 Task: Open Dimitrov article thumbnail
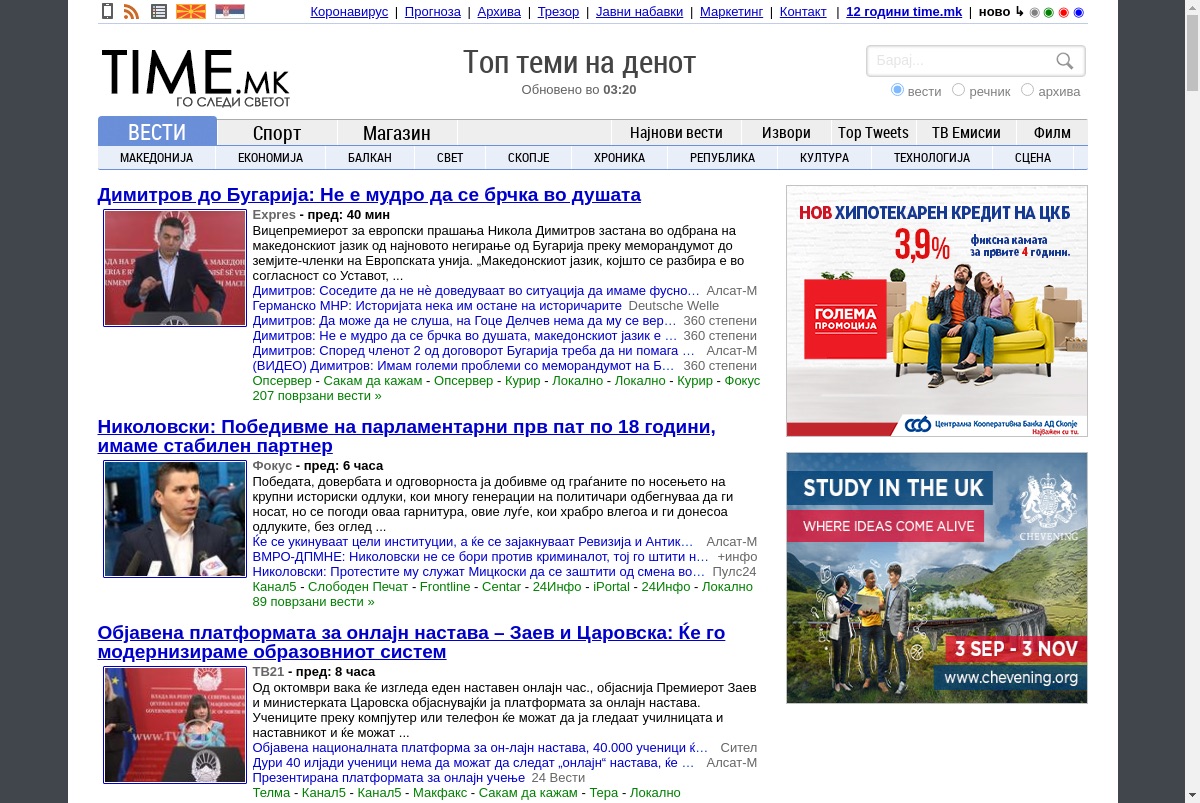(175, 267)
